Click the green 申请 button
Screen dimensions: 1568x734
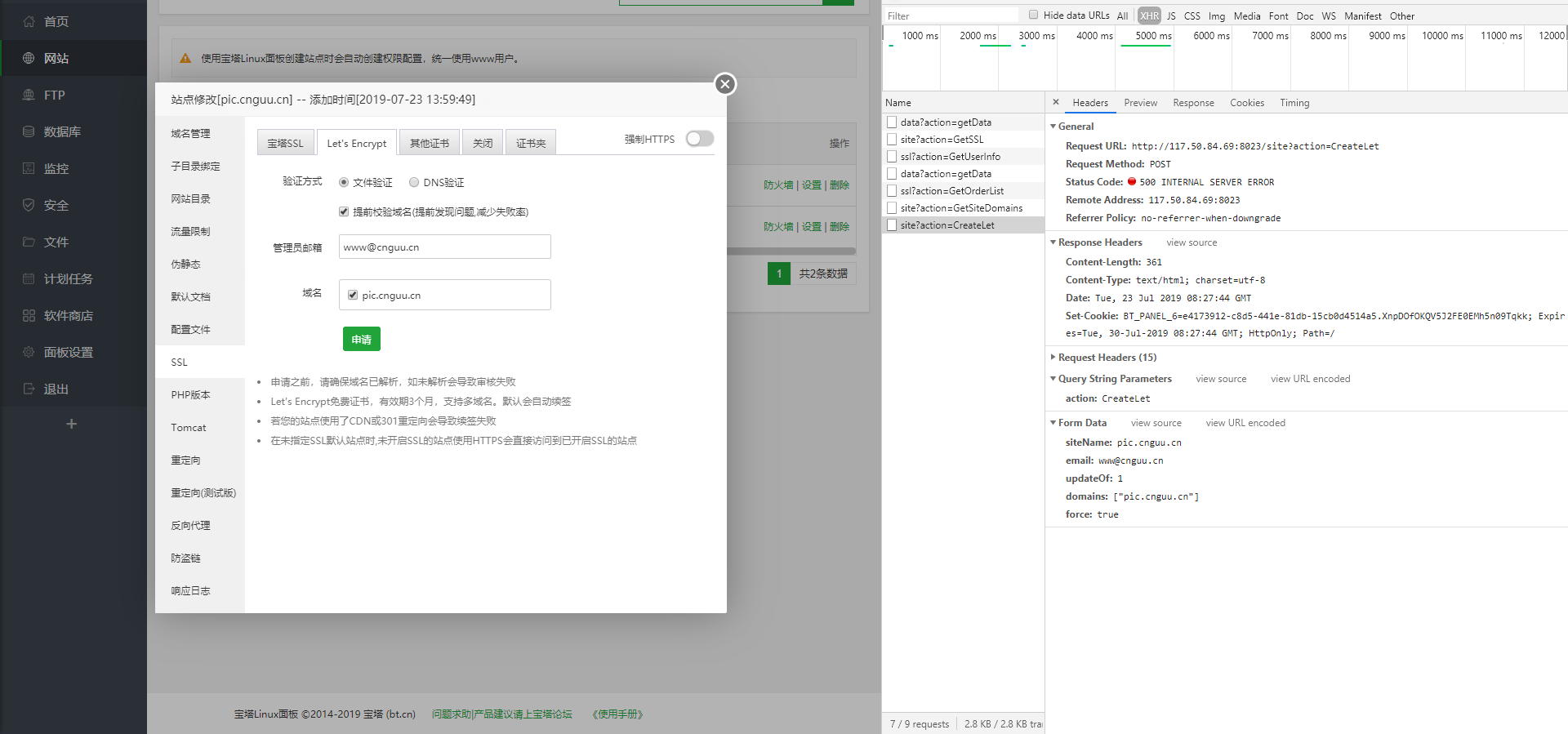tap(362, 339)
